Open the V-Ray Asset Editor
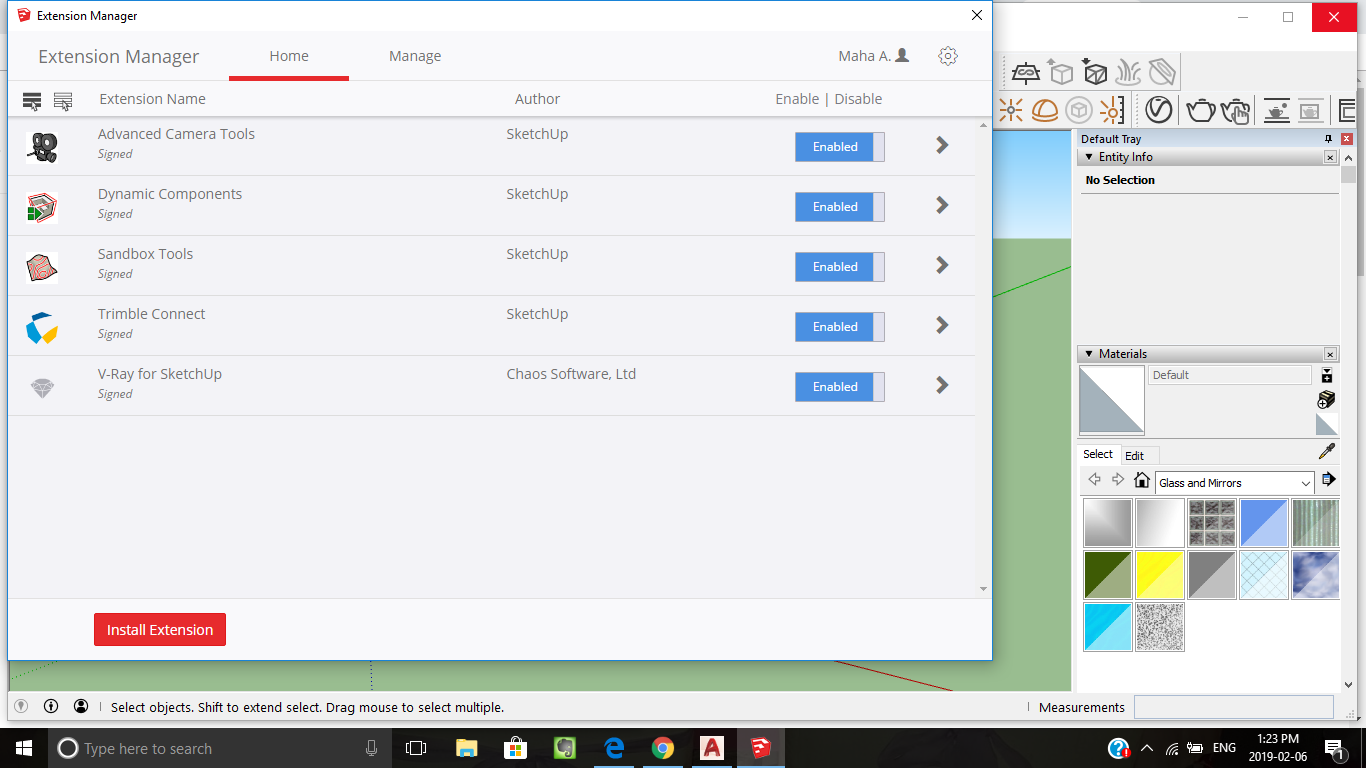 [x=1159, y=110]
